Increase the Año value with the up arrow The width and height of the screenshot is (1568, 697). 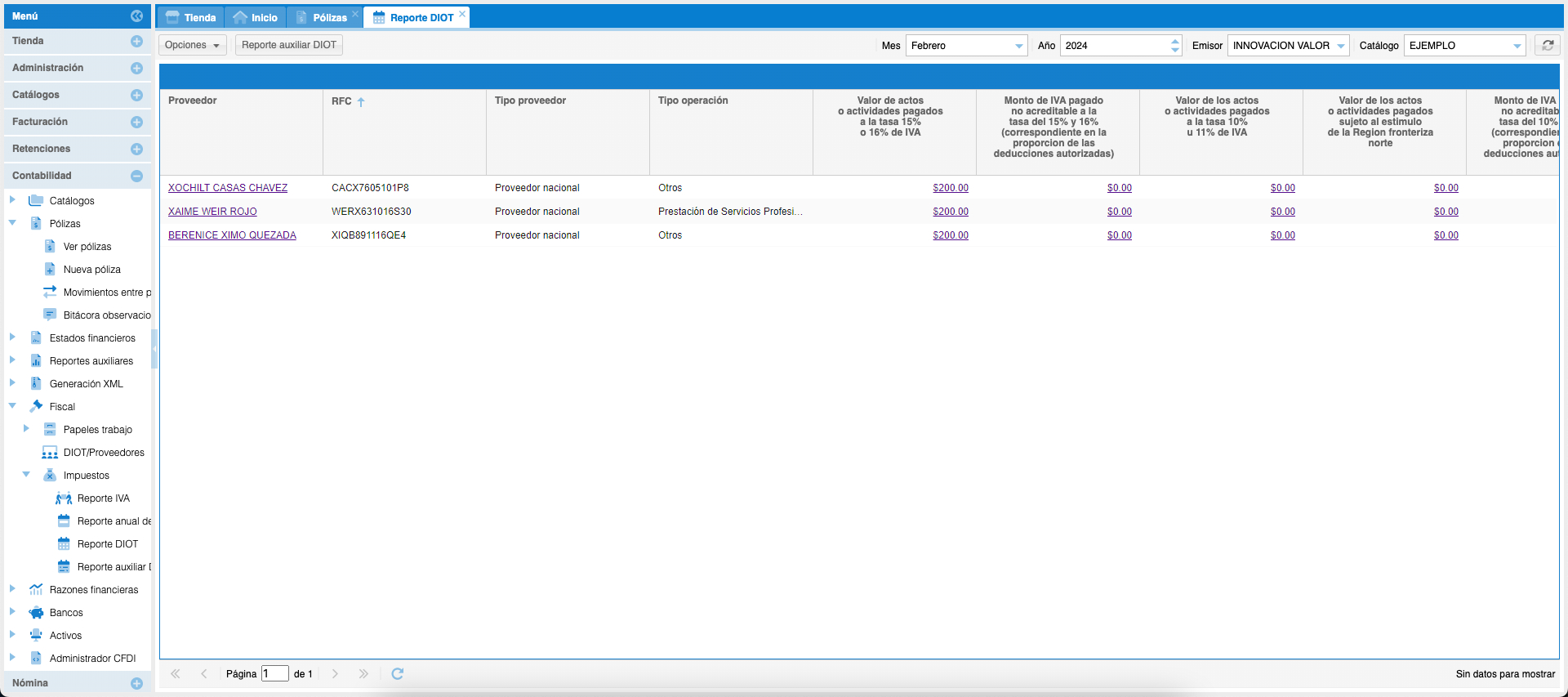tap(1174, 42)
